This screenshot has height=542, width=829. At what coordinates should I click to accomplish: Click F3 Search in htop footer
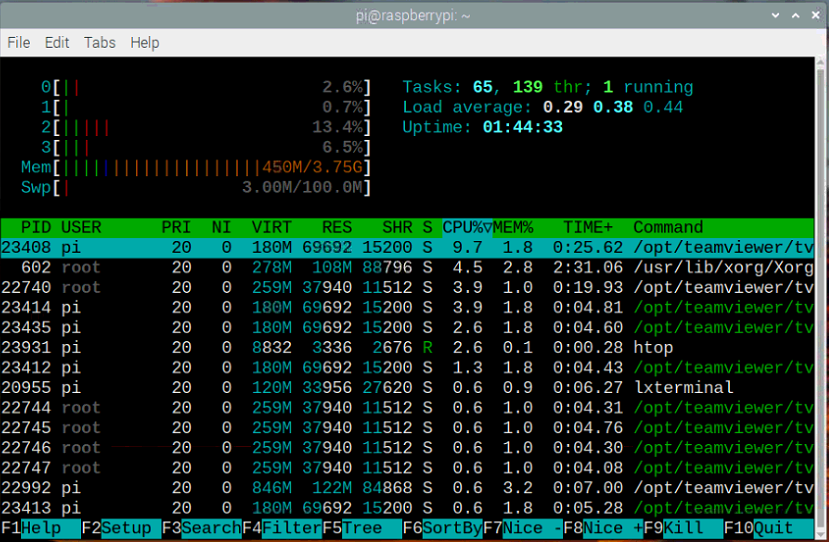[x=201, y=528]
